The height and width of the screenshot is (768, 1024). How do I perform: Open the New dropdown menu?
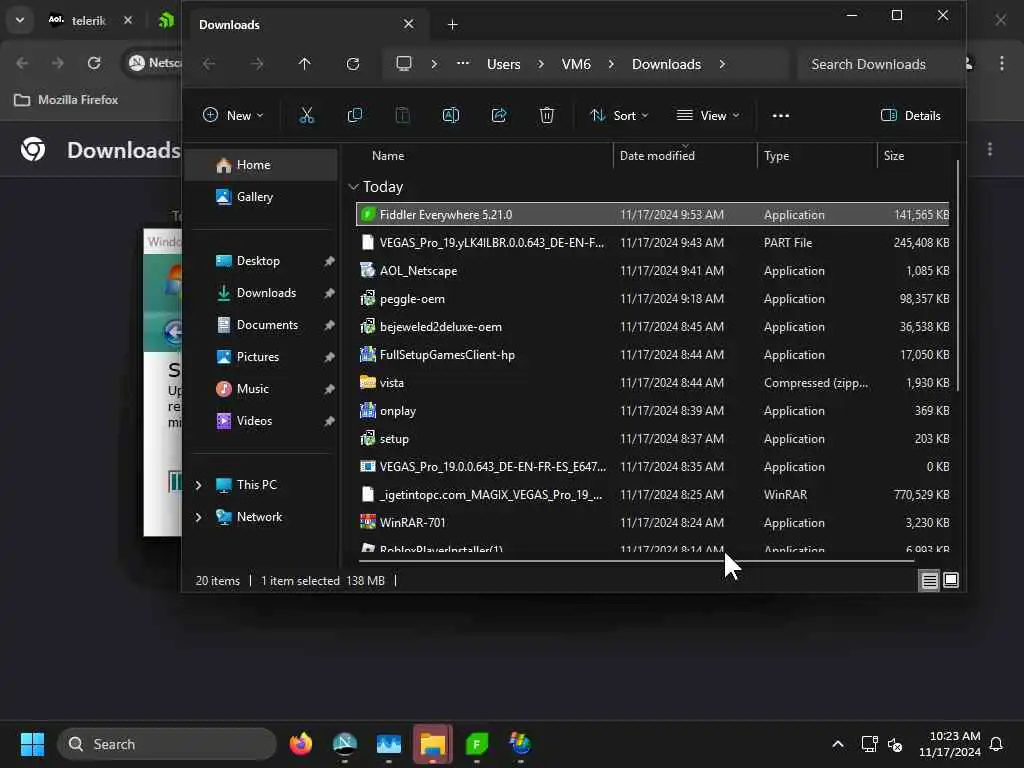[x=233, y=116]
